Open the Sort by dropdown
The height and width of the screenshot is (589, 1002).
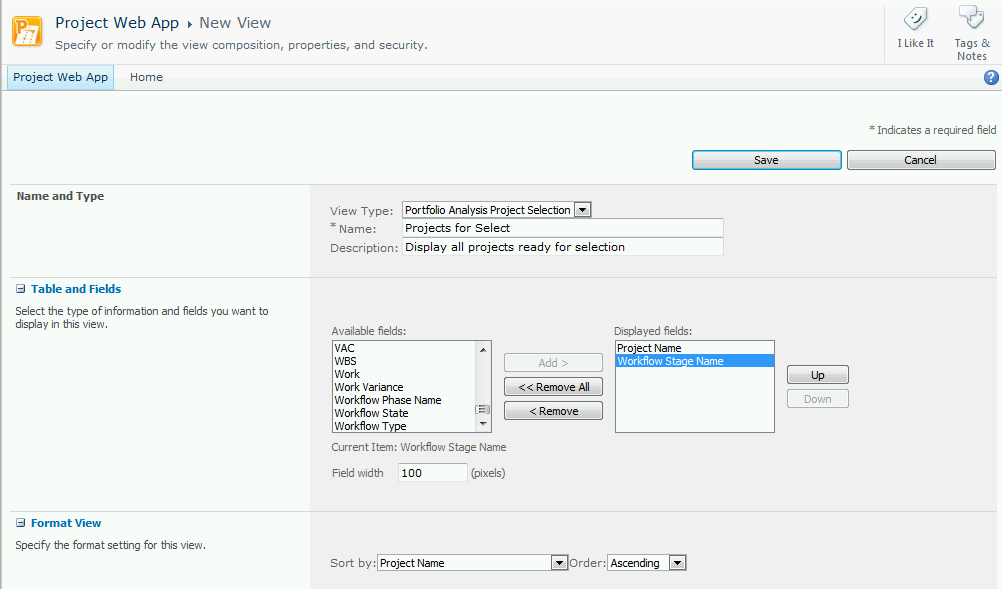coord(559,563)
